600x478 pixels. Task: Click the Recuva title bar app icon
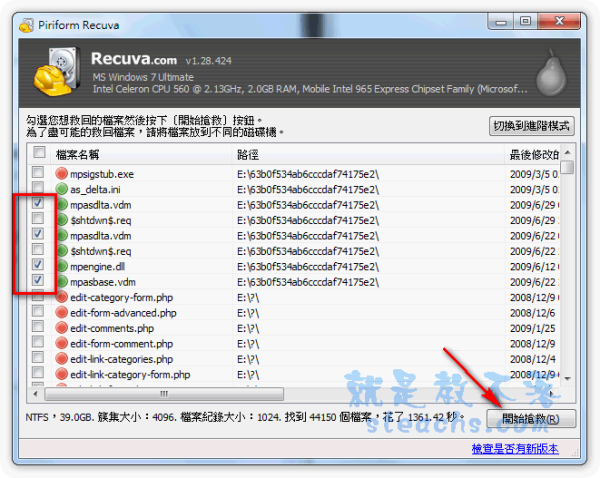point(26,25)
